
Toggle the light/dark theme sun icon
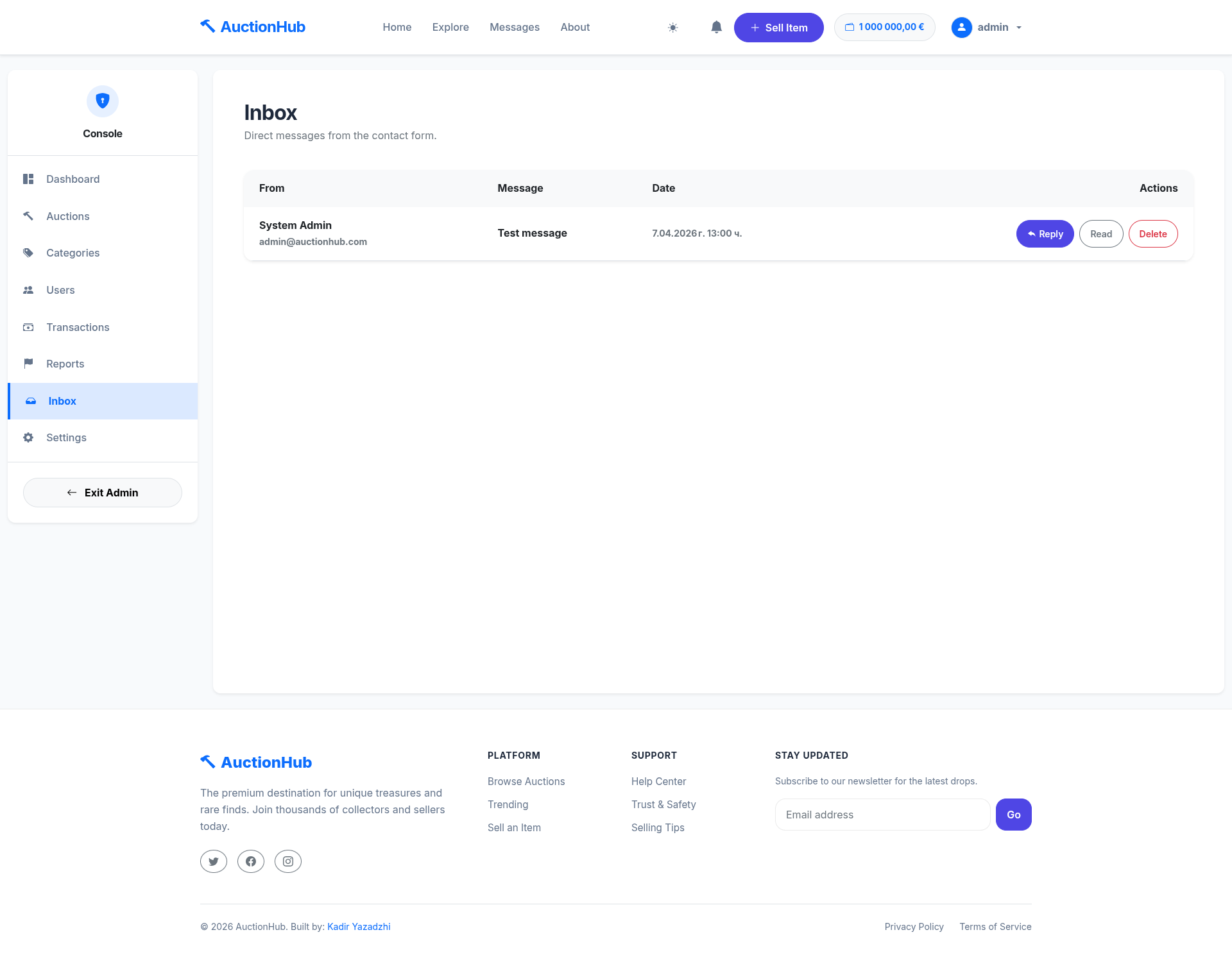(x=672, y=28)
